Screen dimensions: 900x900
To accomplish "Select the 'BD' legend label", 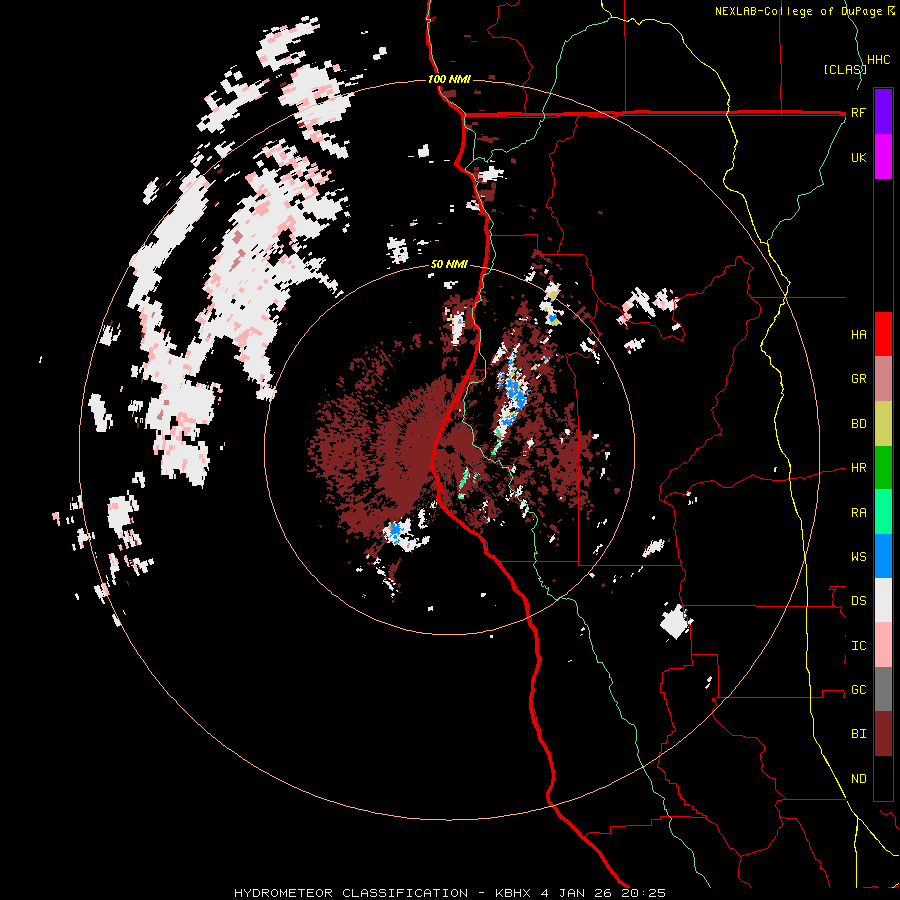I will click(x=858, y=424).
